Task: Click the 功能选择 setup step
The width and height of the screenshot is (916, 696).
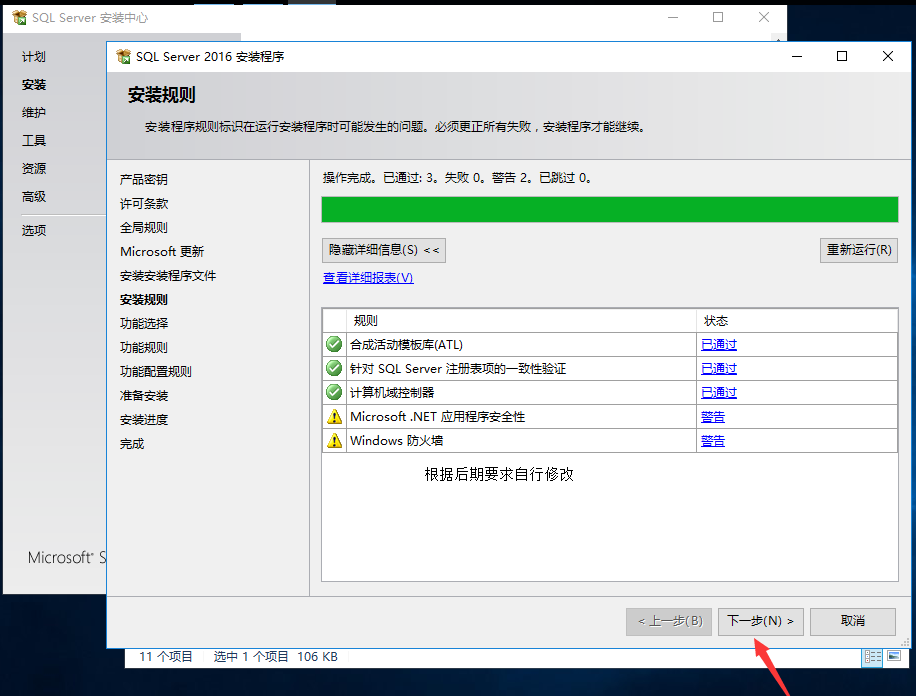Action: pos(144,323)
